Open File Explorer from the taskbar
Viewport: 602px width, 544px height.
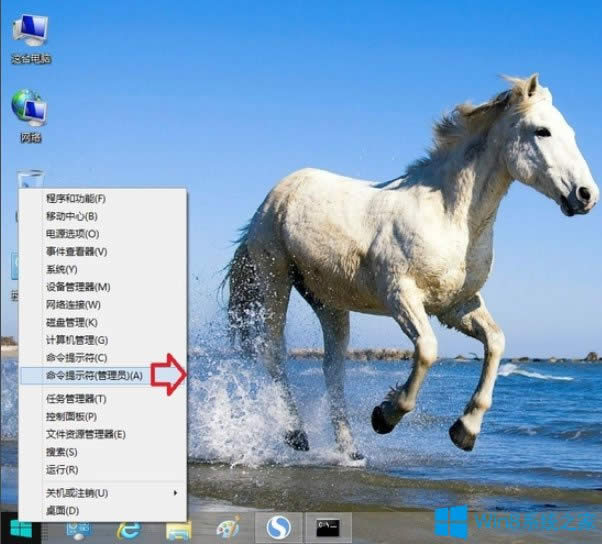tap(178, 528)
